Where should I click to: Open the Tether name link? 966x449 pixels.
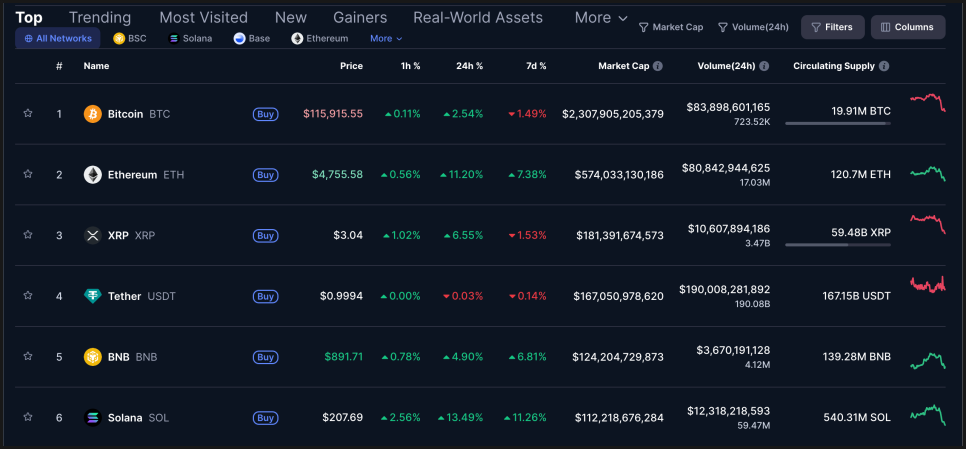coord(124,296)
